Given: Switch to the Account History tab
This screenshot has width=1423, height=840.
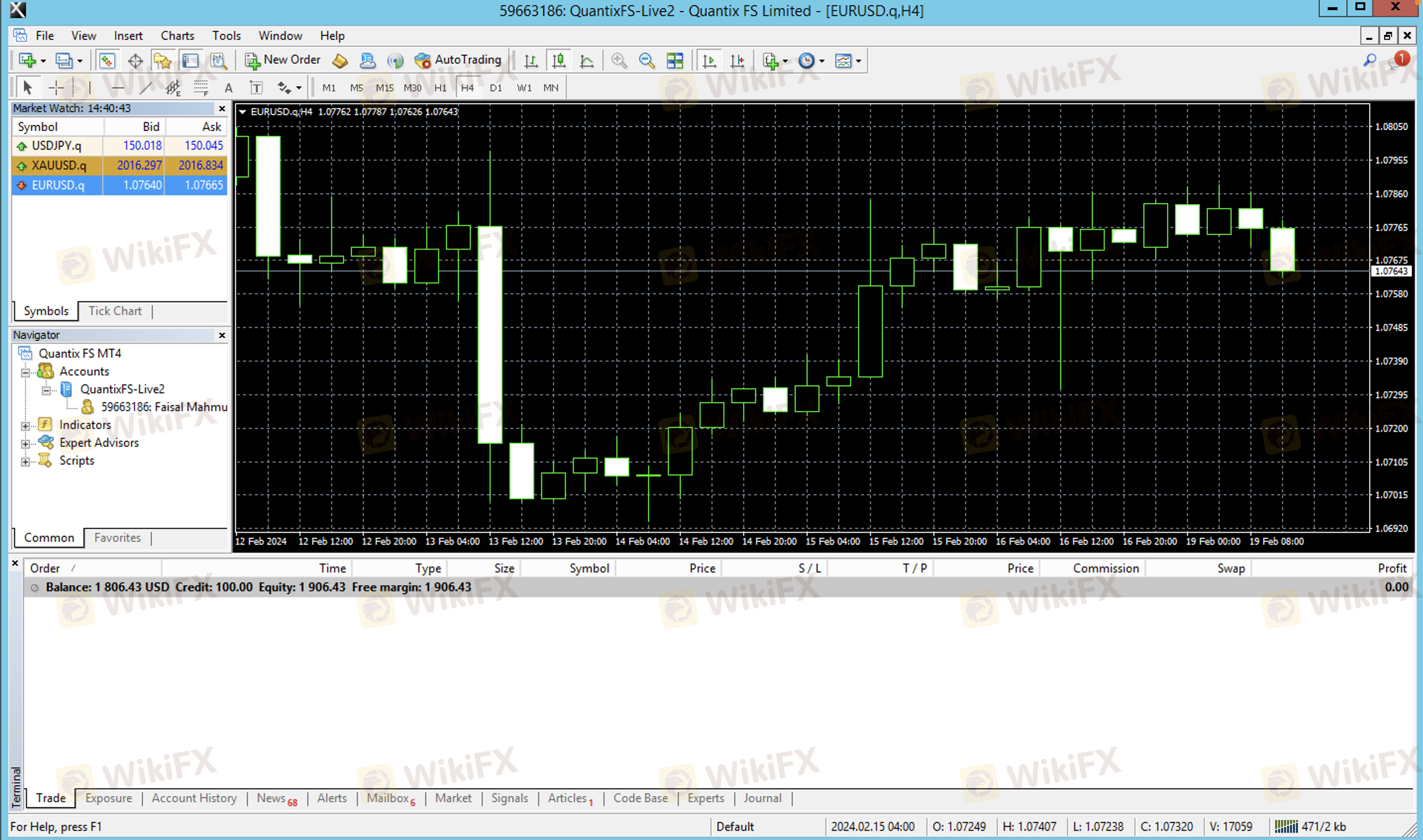Looking at the screenshot, I should tap(194, 797).
